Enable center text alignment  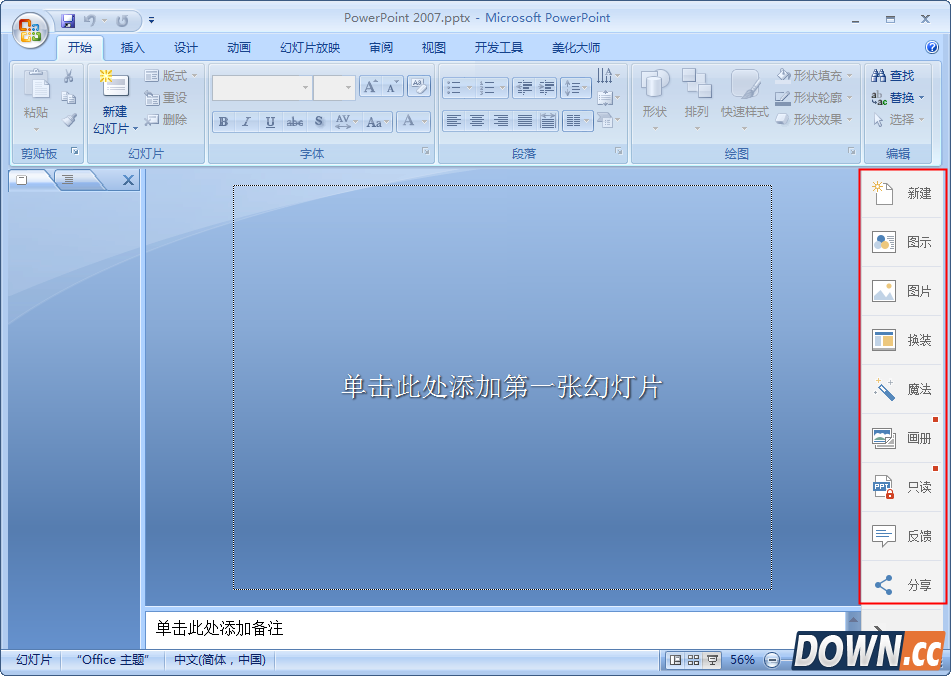pos(478,121)
